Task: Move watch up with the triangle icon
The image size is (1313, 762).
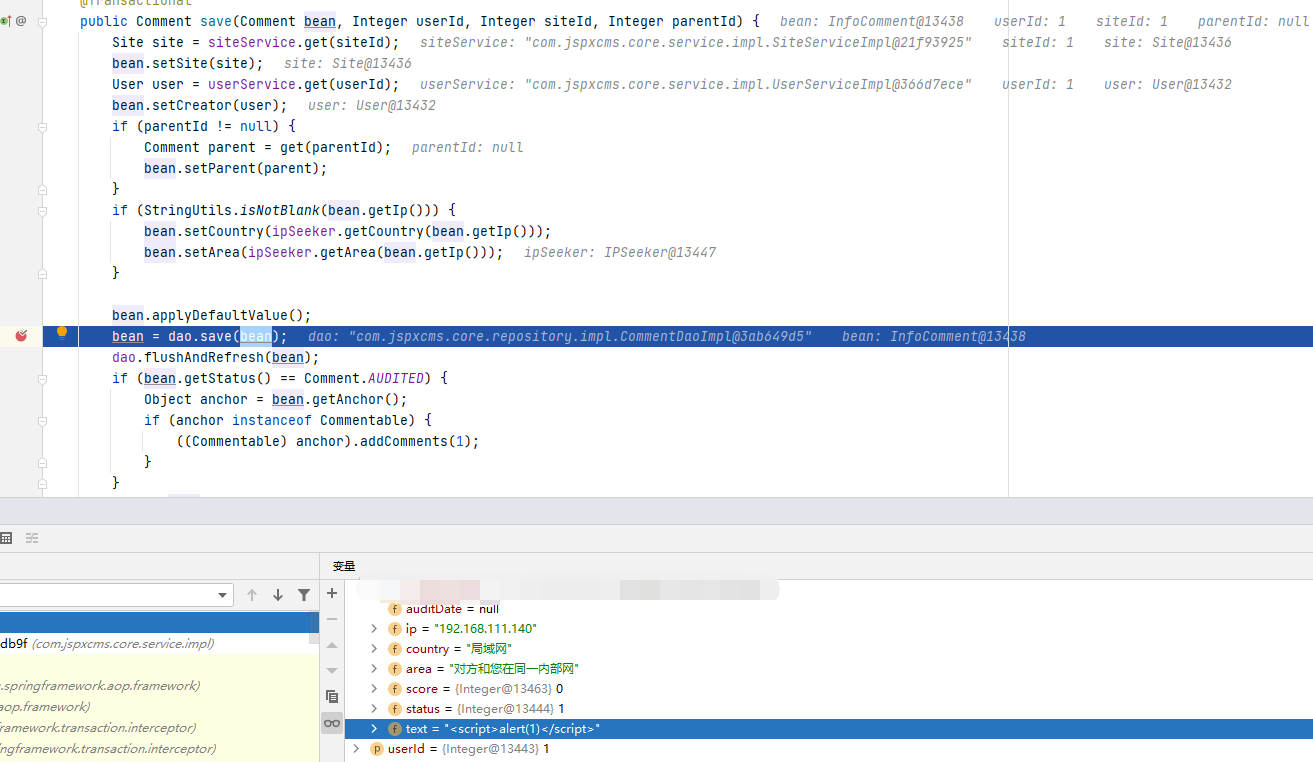Action: [x=332, y=645]
